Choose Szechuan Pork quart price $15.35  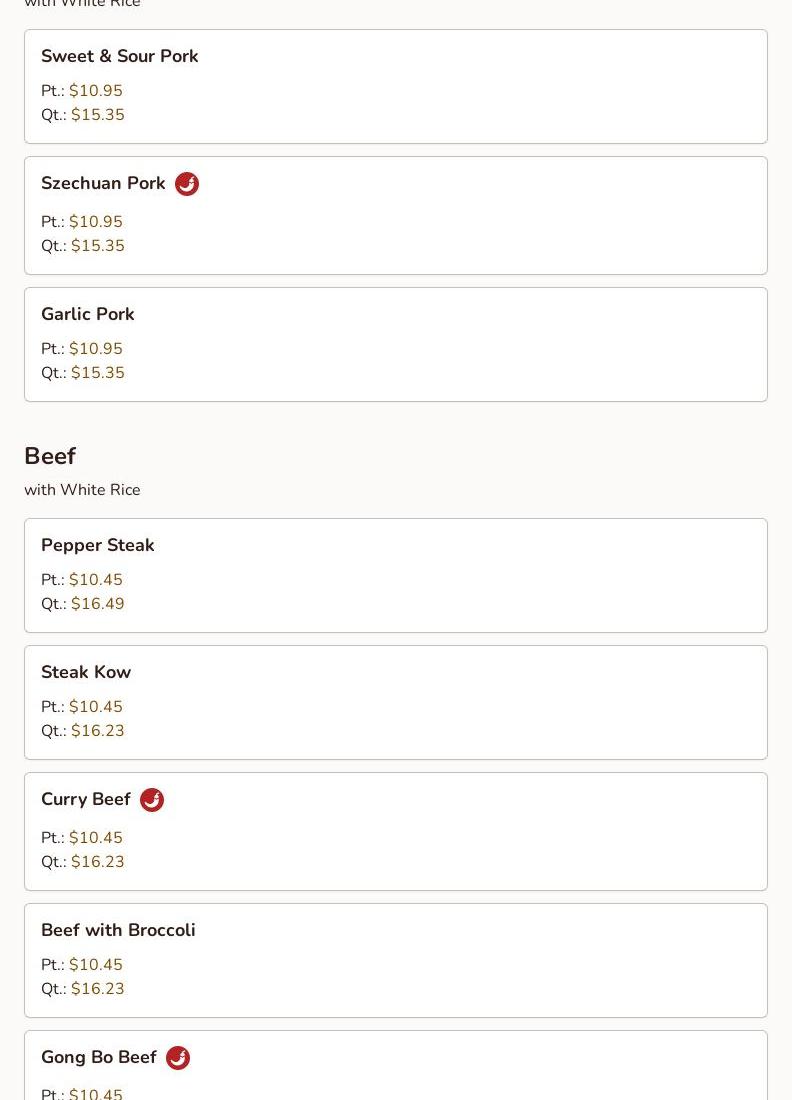coord(98,246)
